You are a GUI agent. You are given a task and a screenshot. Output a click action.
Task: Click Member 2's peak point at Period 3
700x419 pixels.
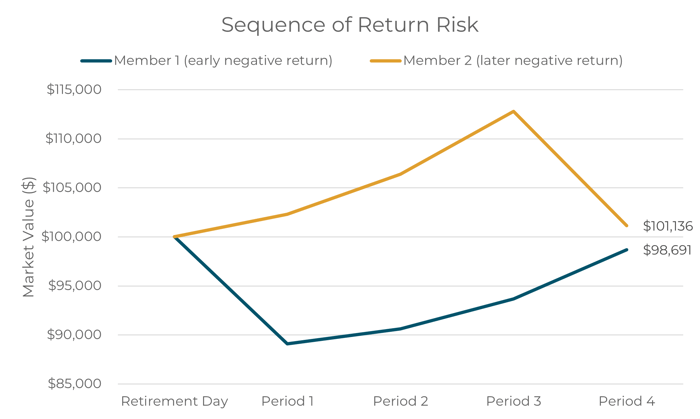[x=514, y=111]
